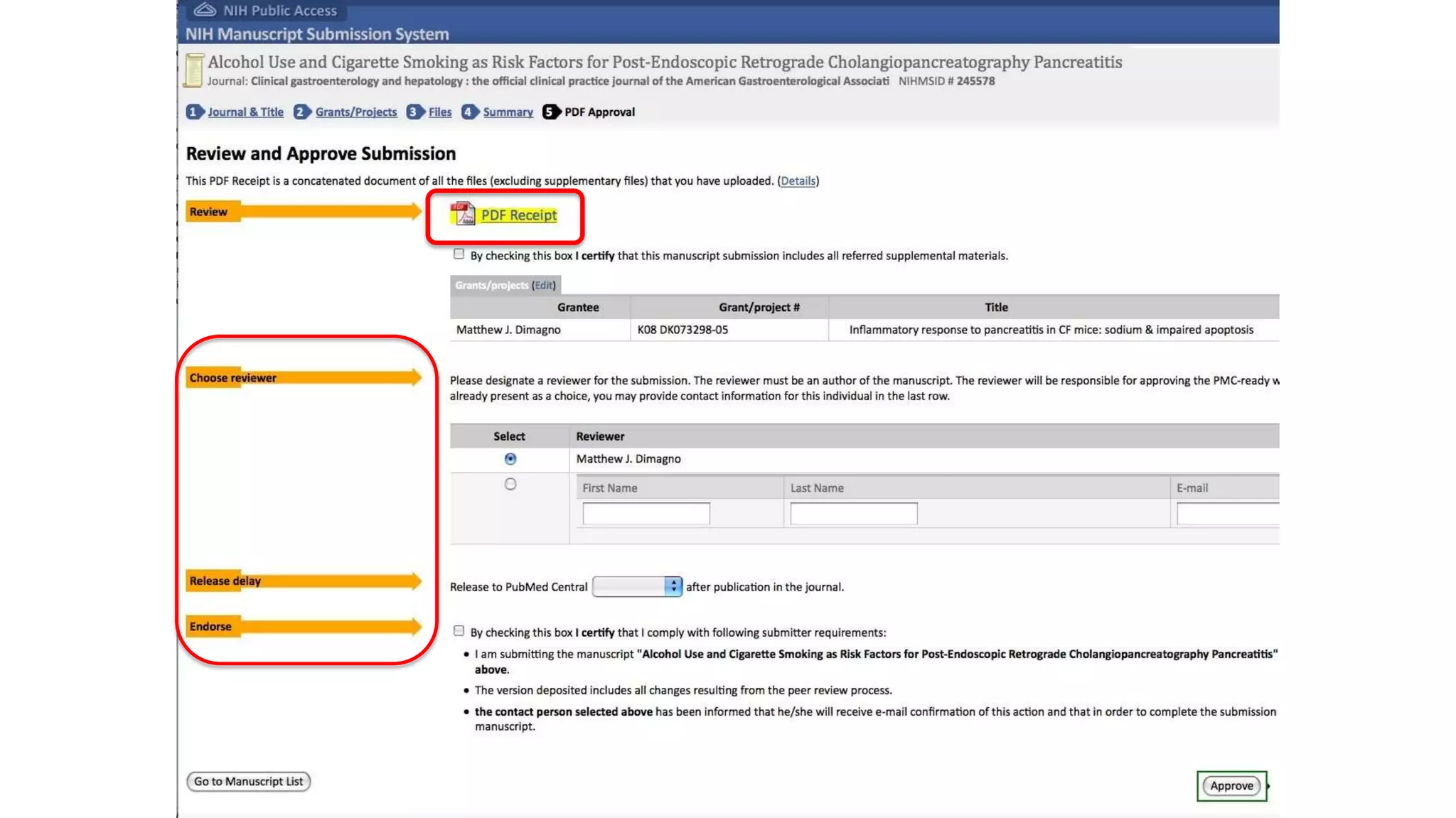Screen dimensions: 1456x818
Task: Click the NIH Public Access logo icon
Action: pos(205,10)
